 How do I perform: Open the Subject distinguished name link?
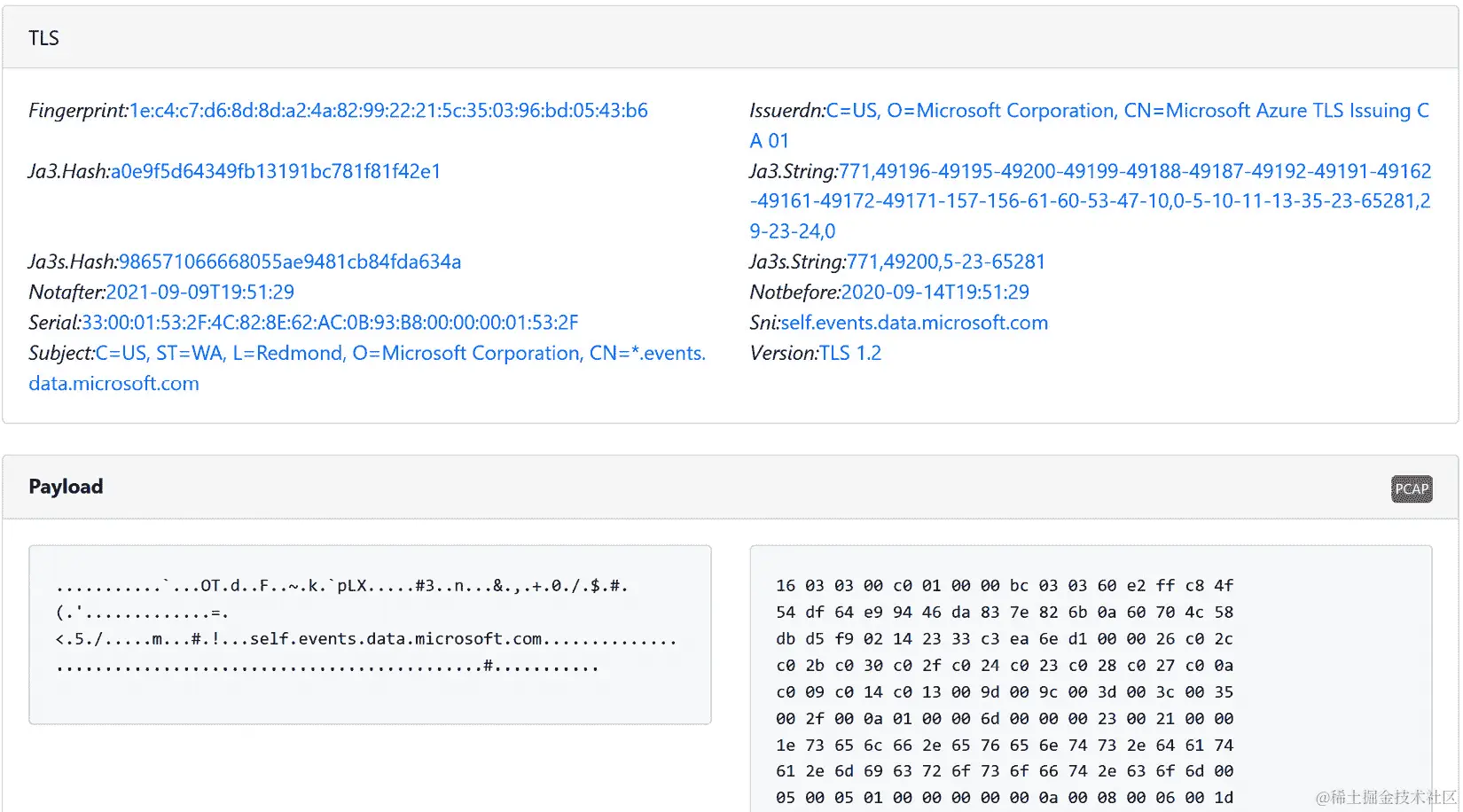click(367, 368)
